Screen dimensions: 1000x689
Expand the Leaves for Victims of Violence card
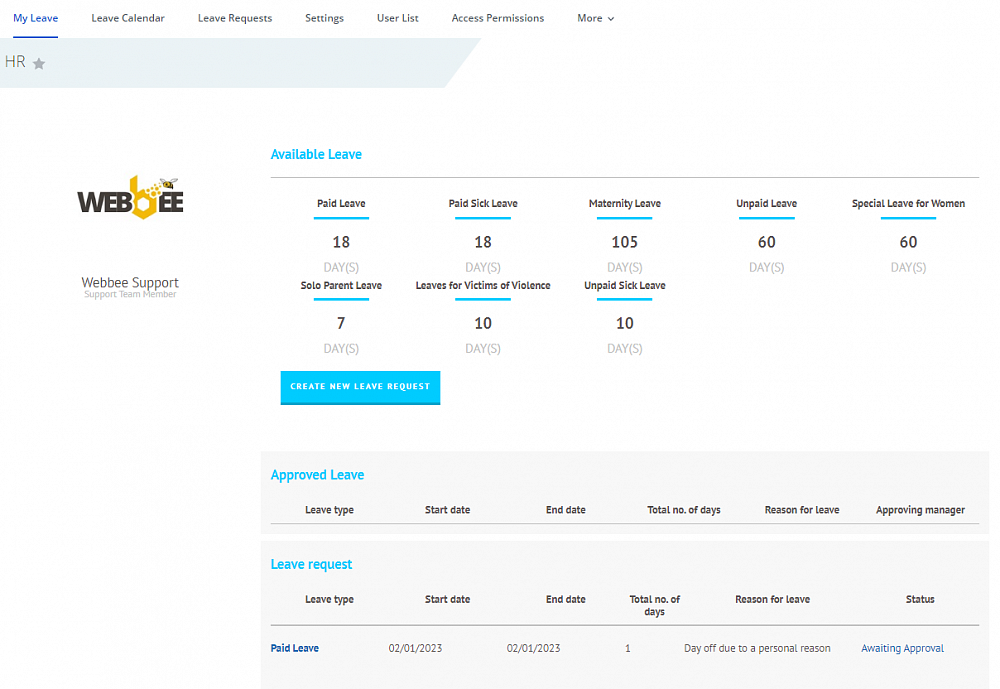[483, 286]
